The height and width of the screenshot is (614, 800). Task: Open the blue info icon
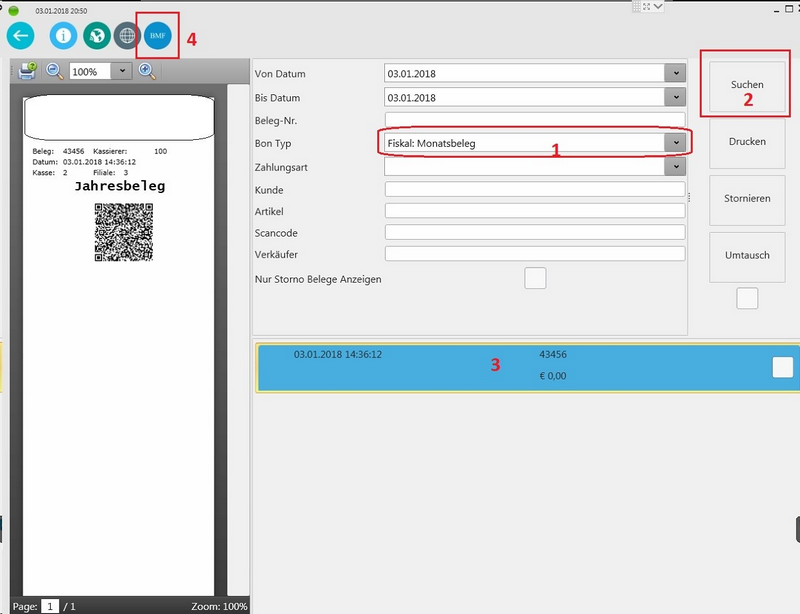tap(63, 36)
